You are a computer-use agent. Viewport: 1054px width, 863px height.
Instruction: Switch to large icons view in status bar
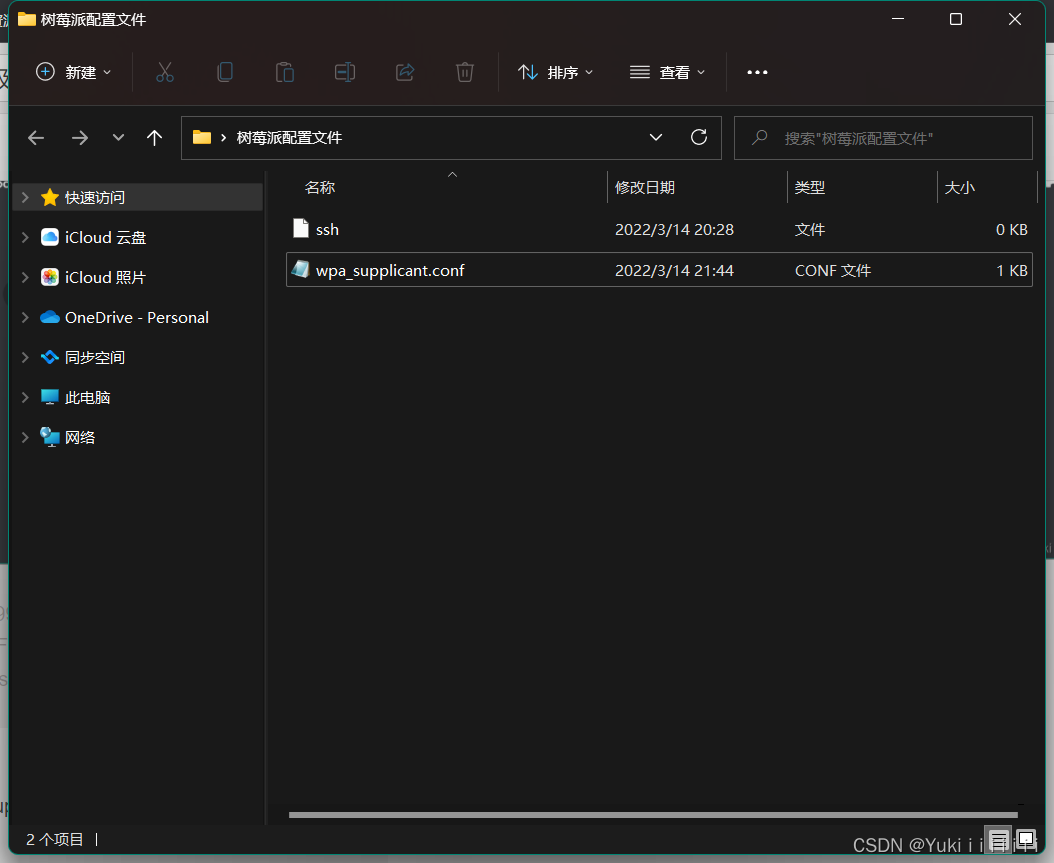[x=1026, y=839]
